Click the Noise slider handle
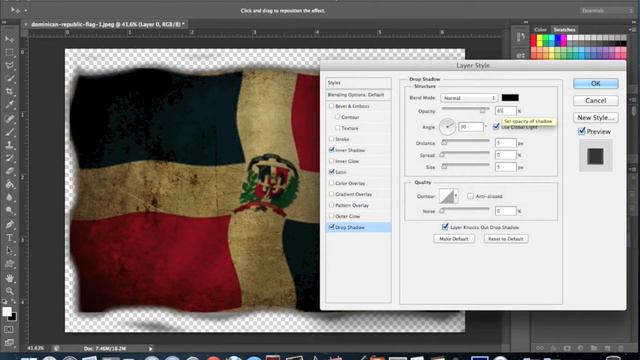 pos(442,211)
